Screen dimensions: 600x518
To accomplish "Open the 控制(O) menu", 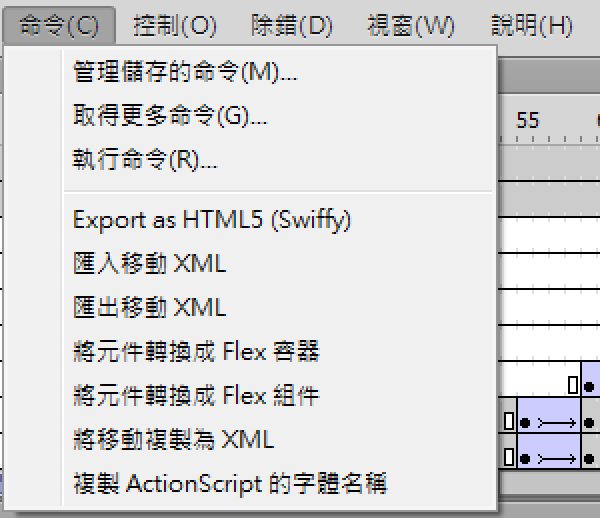I will click(175, 25).
